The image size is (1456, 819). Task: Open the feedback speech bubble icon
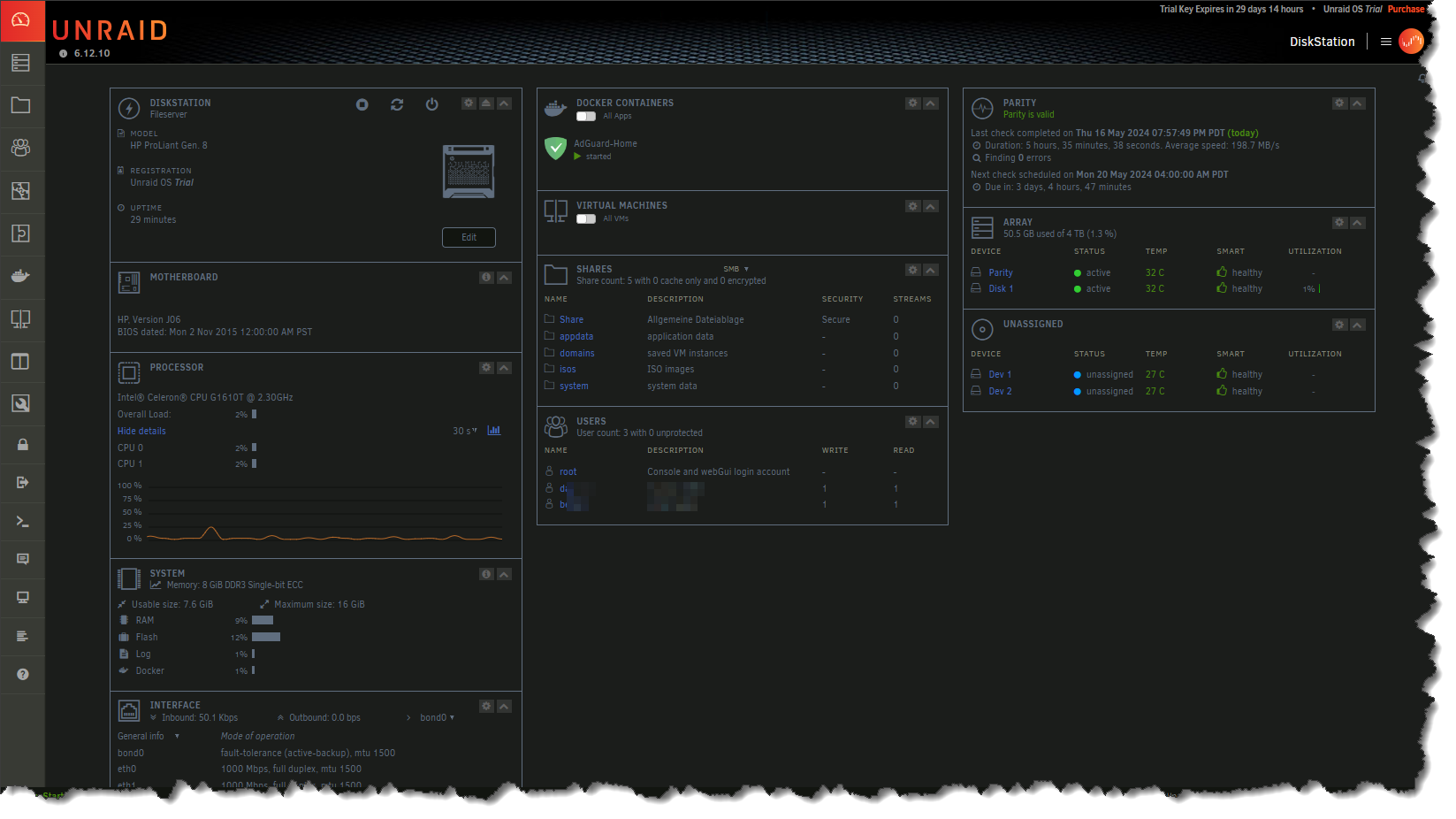(23, 559)
